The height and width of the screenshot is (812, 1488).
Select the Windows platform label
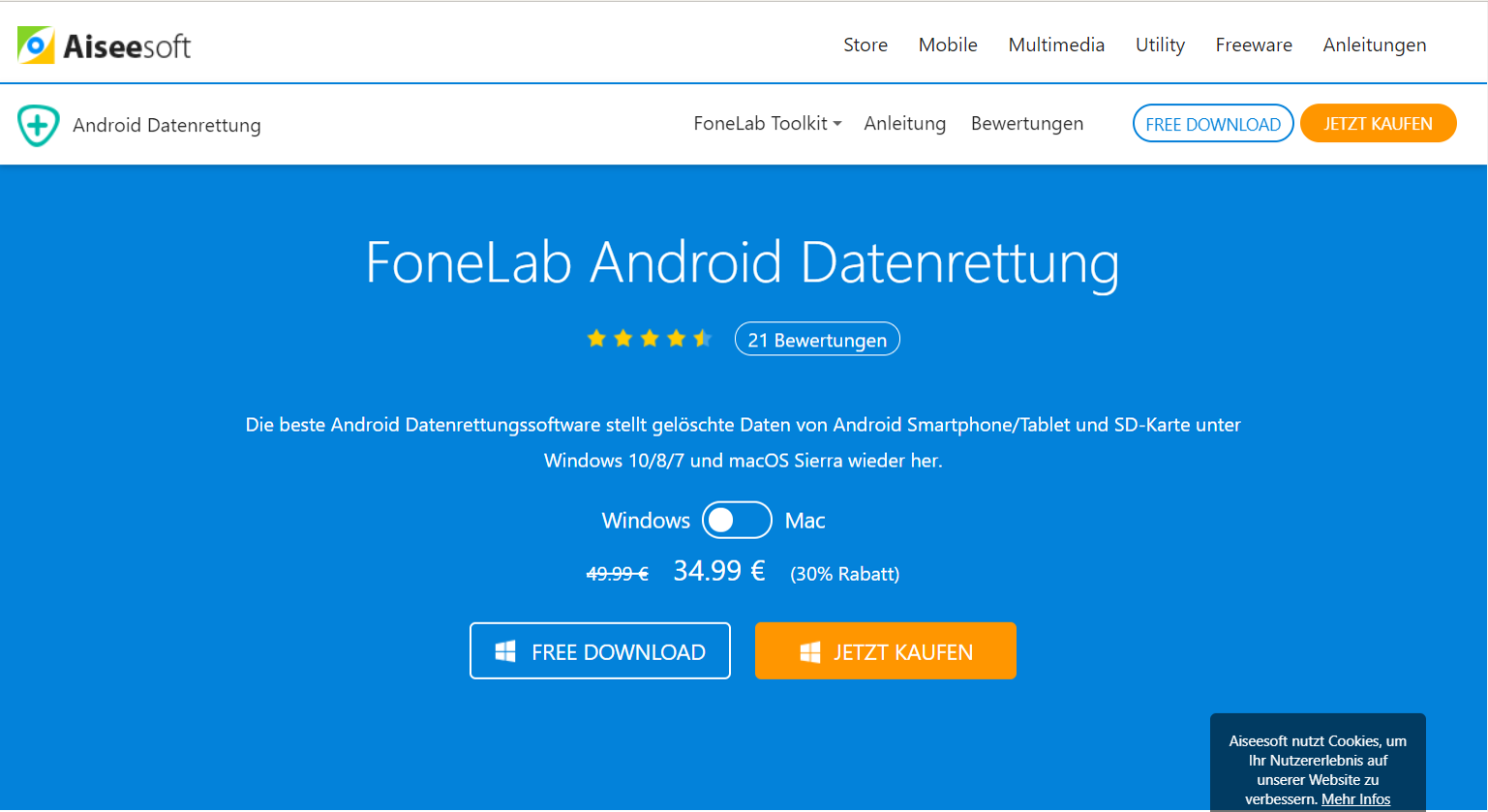pos(646,521)
